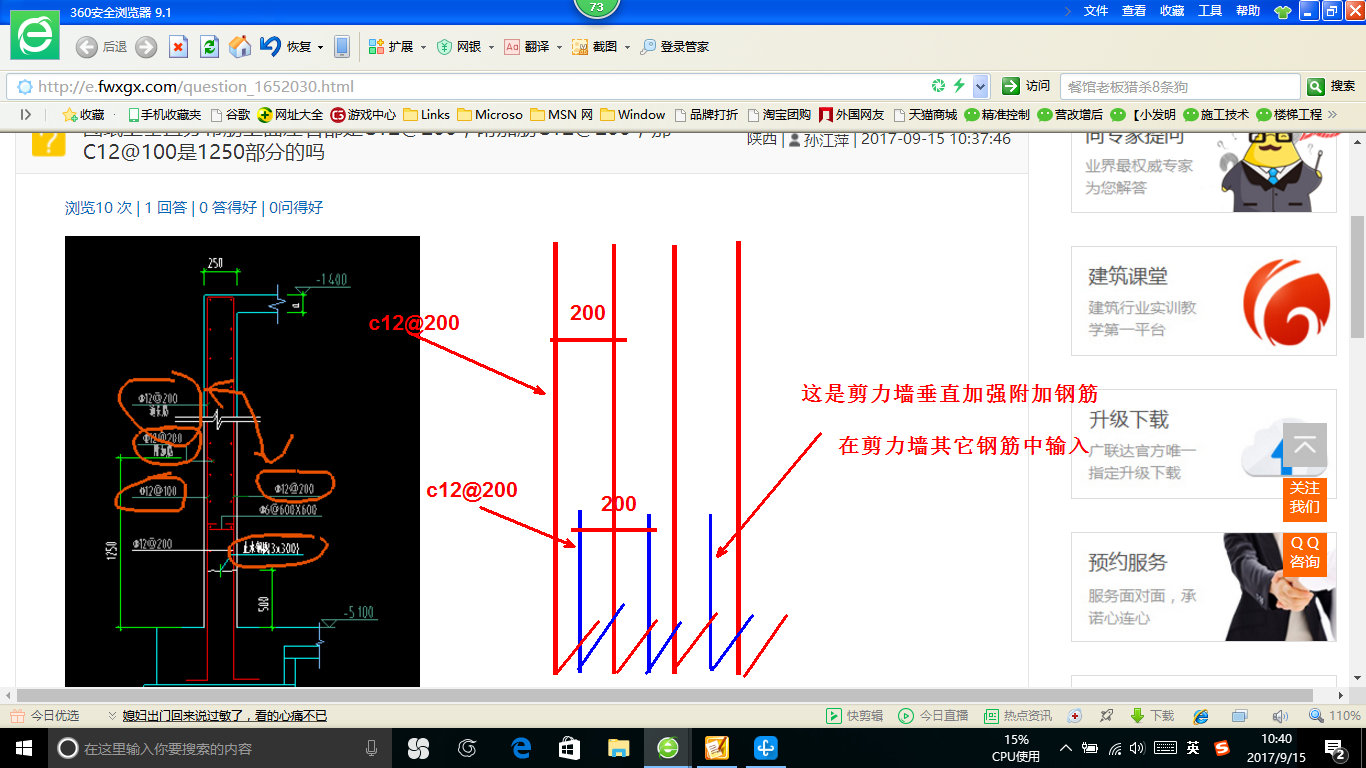Click the skin shirt icon in title bar
Image resolution: width=1366 pixels, height=768 pixels.
click(x=1283, y=12)
